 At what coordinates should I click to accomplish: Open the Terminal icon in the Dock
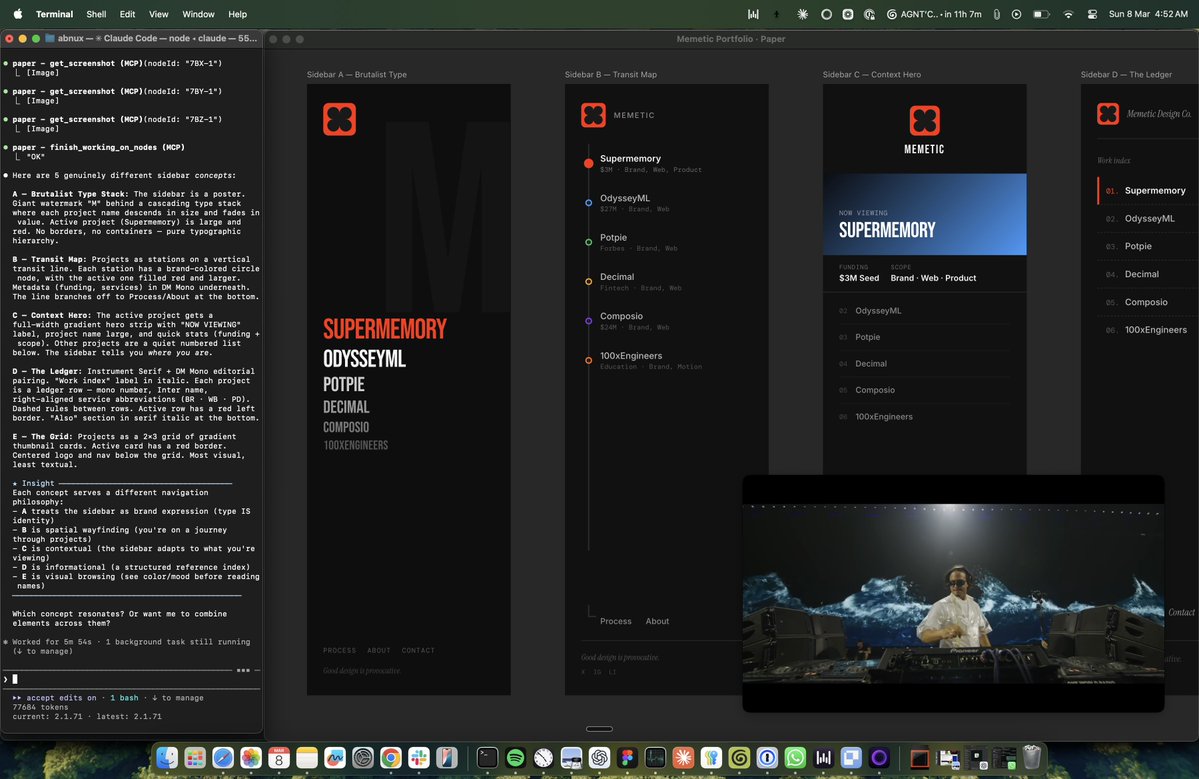pyautogui.click(x=487, y=758)
